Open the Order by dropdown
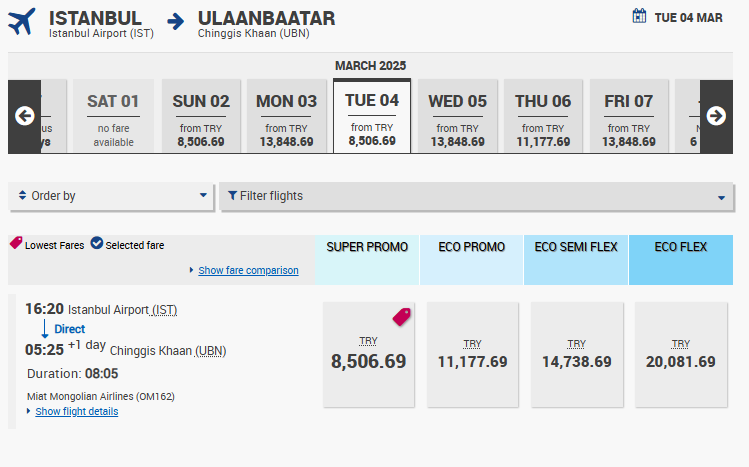 click(x=111, y=196)
